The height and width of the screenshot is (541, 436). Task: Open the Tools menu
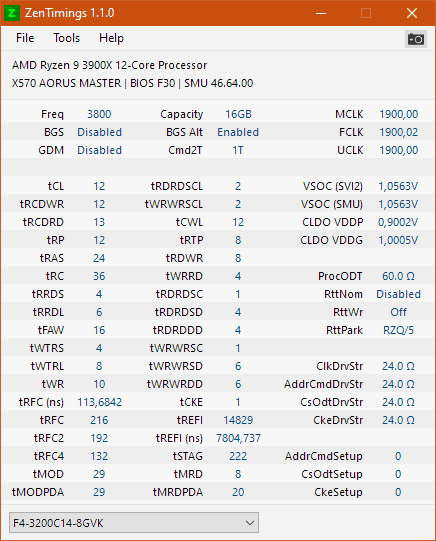pyautogui.click(x=66, y=38)
